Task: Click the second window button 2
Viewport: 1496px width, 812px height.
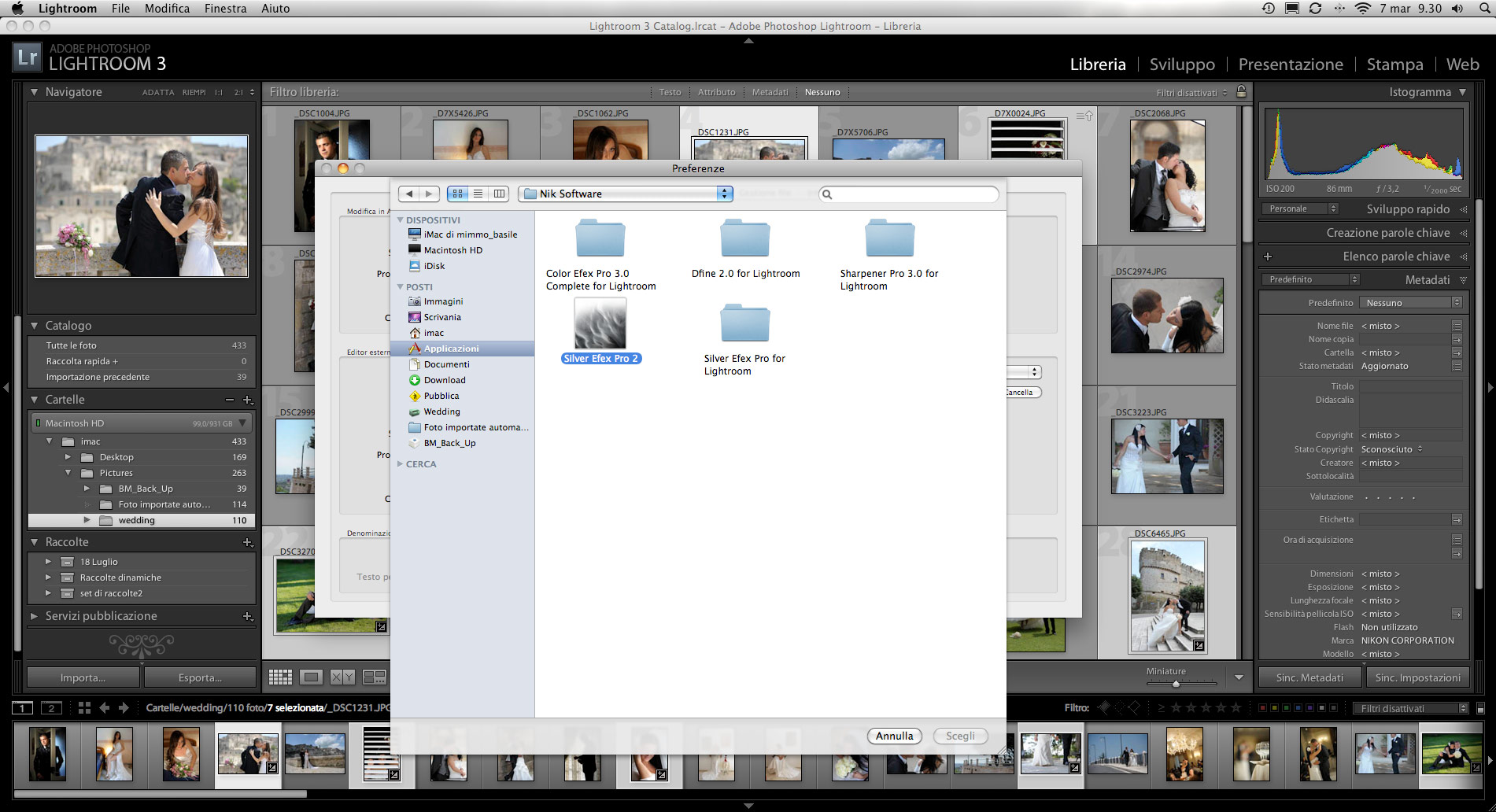Action: coord(51,707)
